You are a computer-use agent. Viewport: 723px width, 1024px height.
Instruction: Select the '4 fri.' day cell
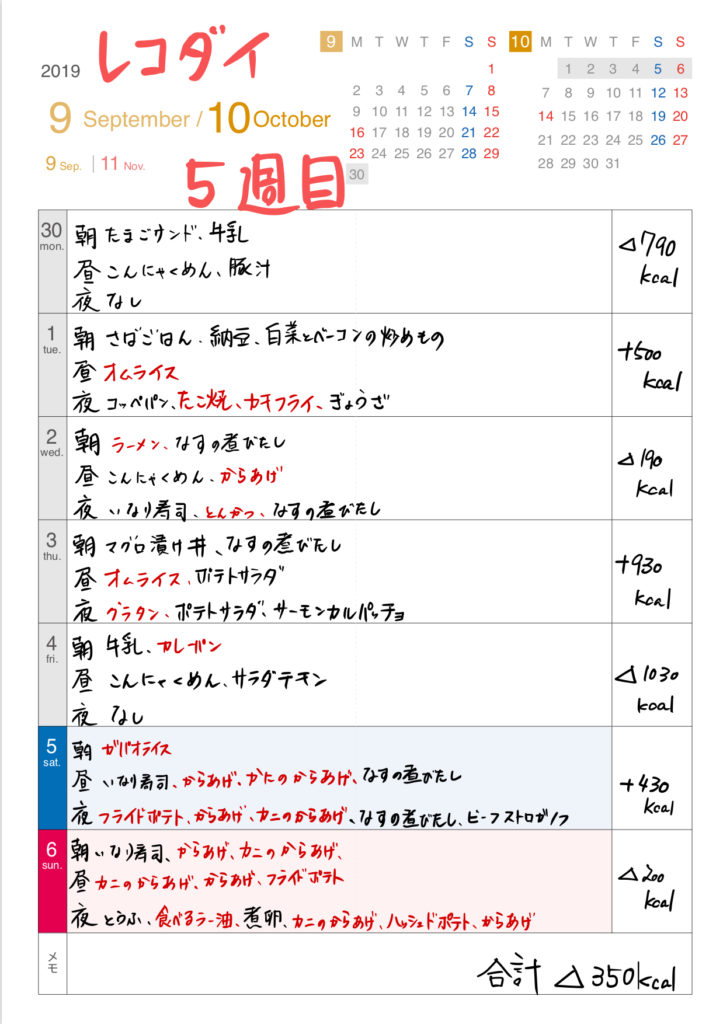click(x=52, y=674)
